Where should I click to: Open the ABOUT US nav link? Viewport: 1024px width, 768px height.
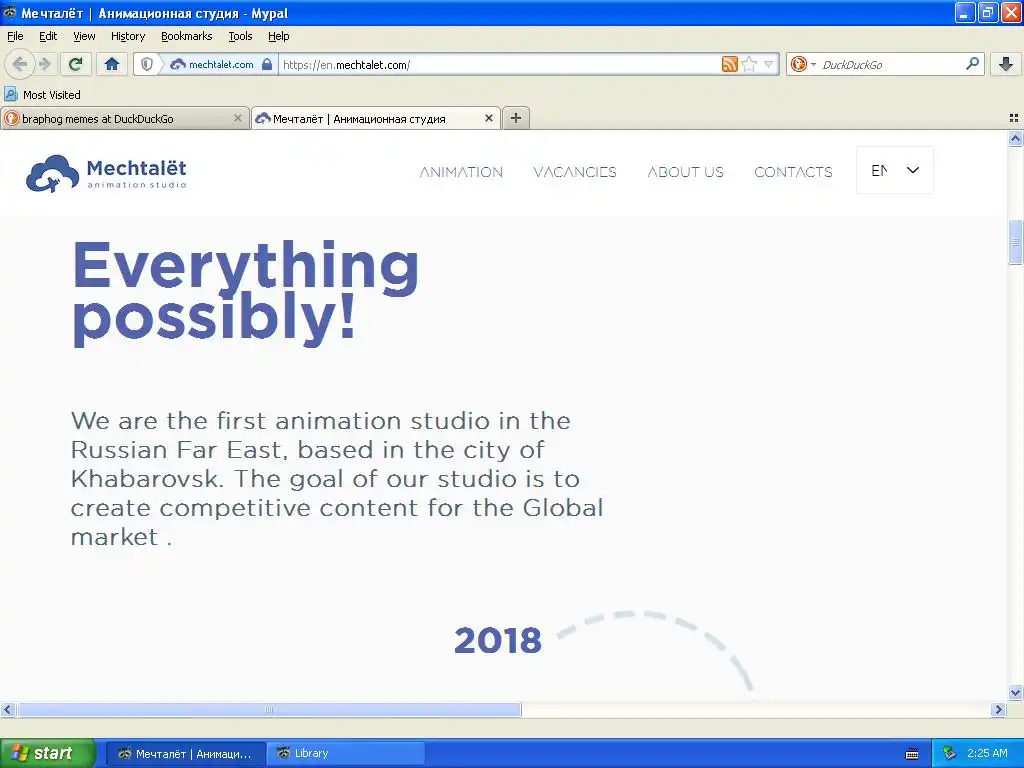686,172
